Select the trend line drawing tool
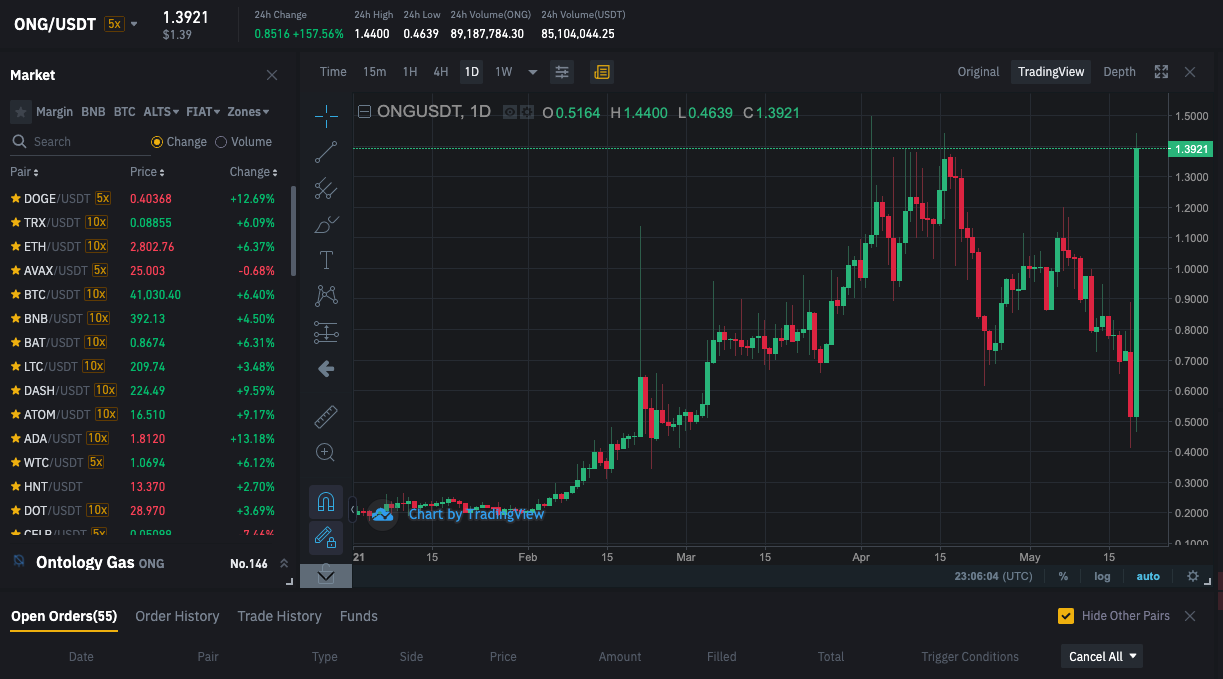 click(x=326, y=152)
